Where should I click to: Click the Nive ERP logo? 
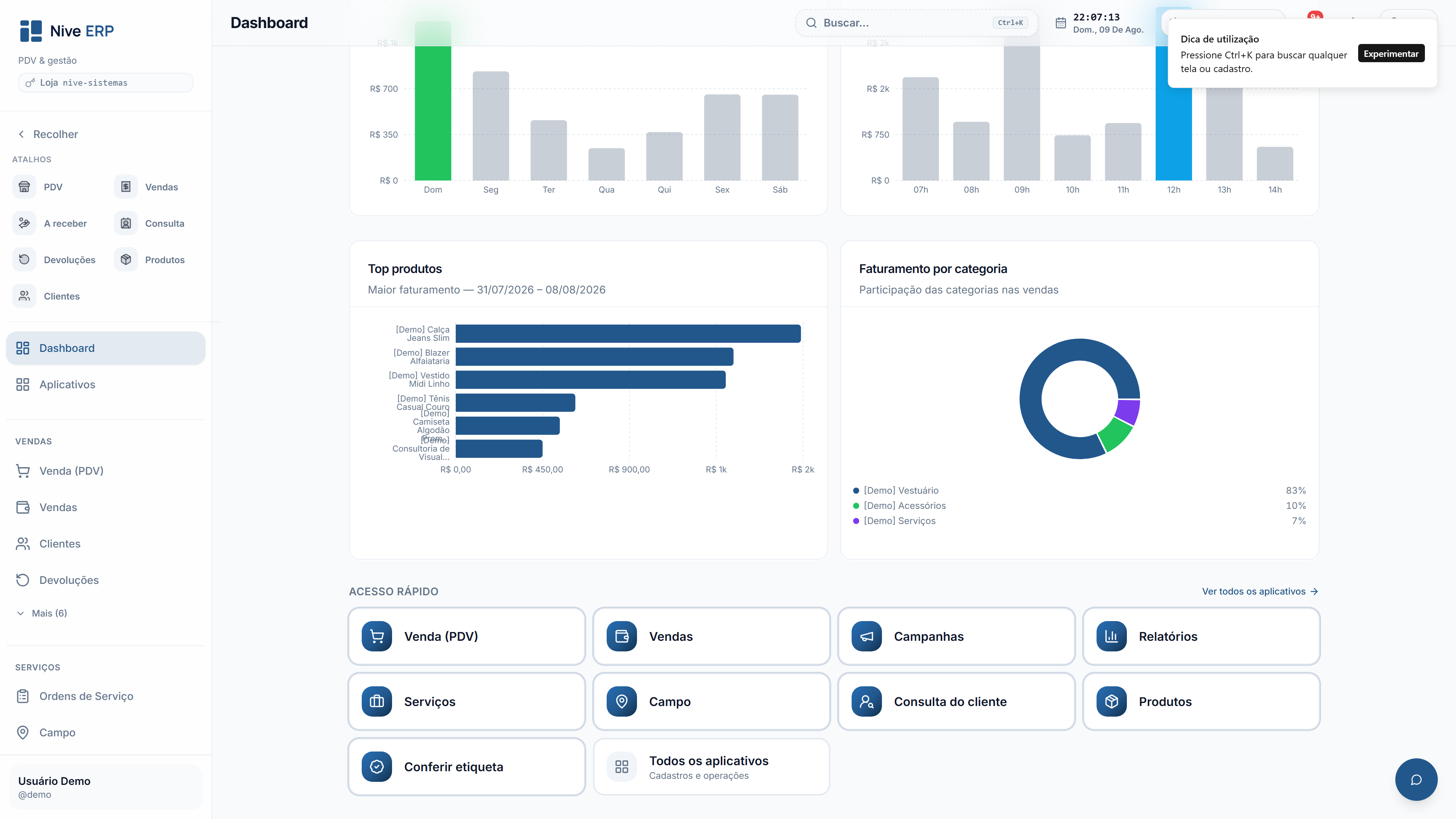coord(67,31)
